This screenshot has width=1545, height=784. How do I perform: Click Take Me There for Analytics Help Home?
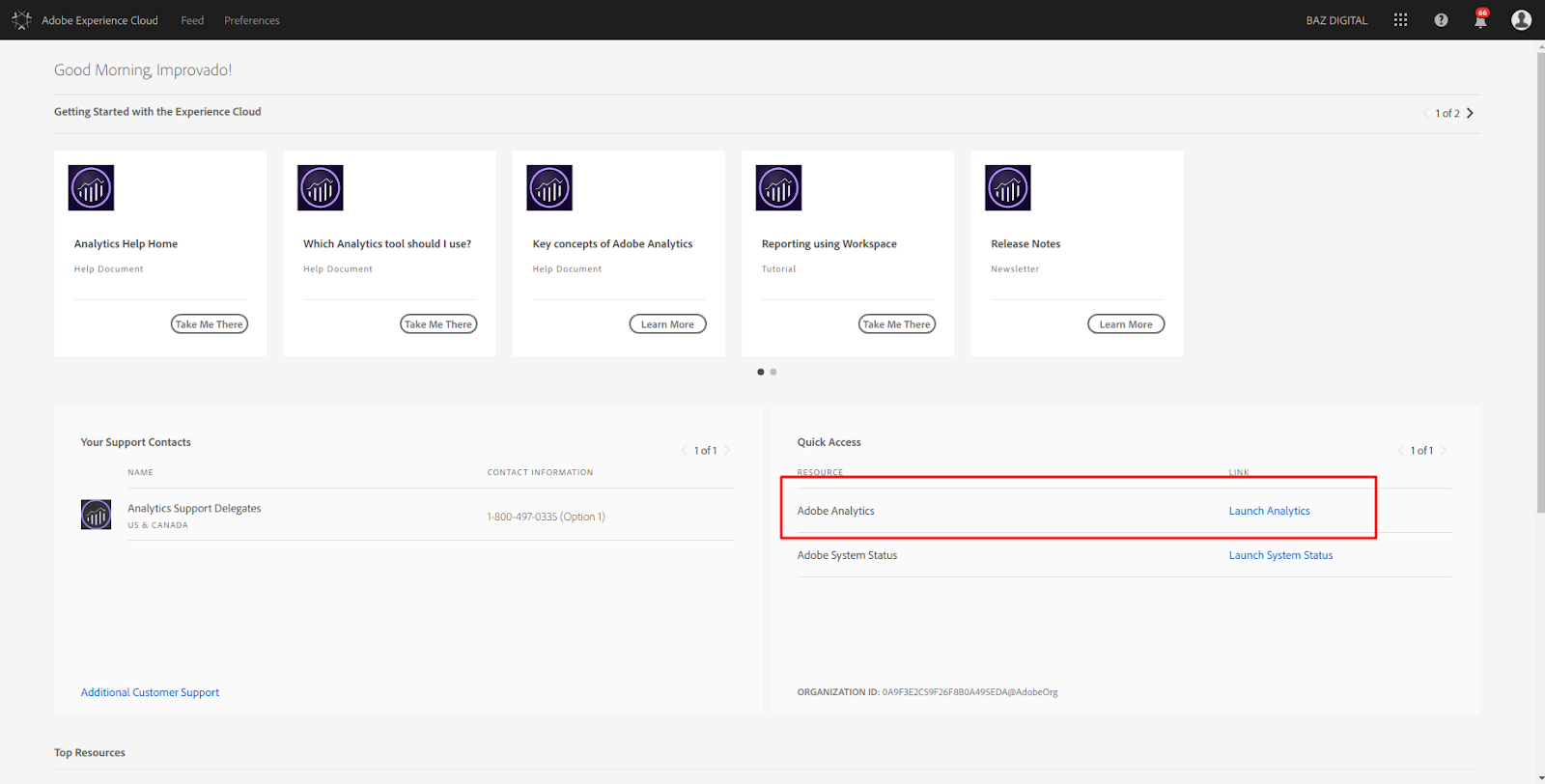pyautogui.click(x=210, y=324)
